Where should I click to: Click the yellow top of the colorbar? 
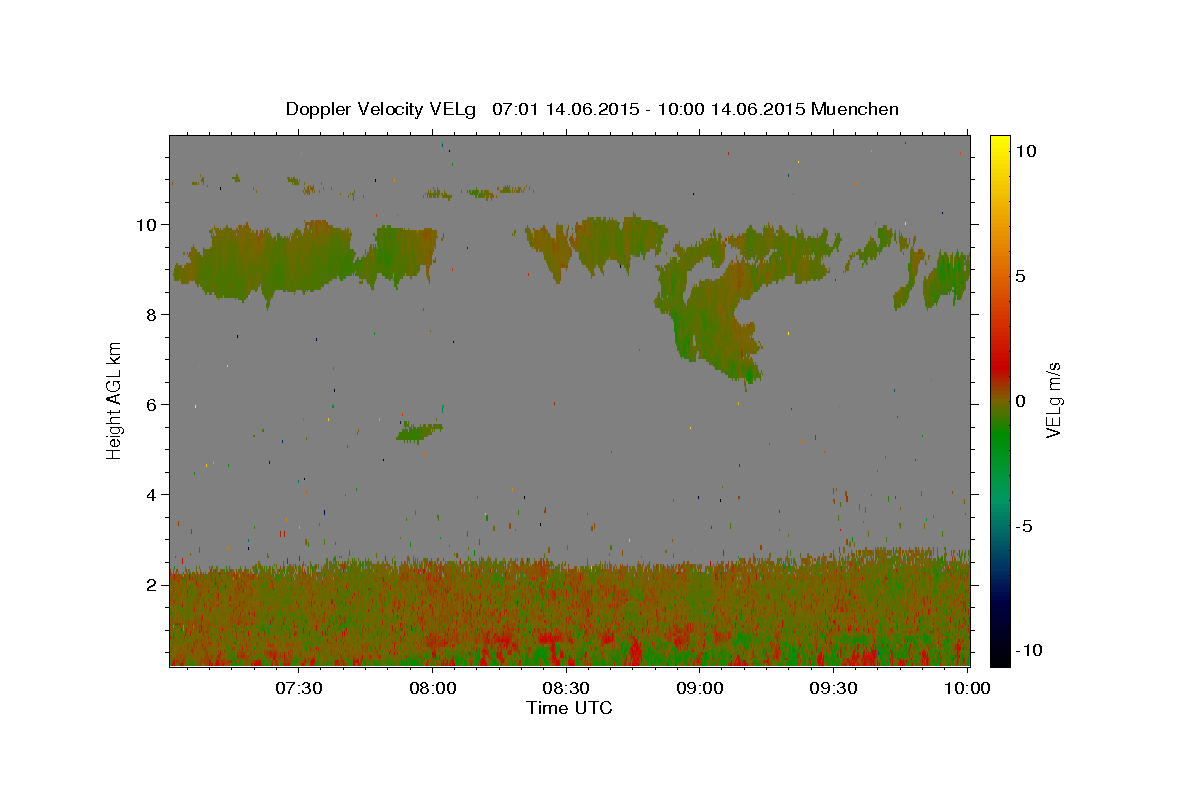1000,145
